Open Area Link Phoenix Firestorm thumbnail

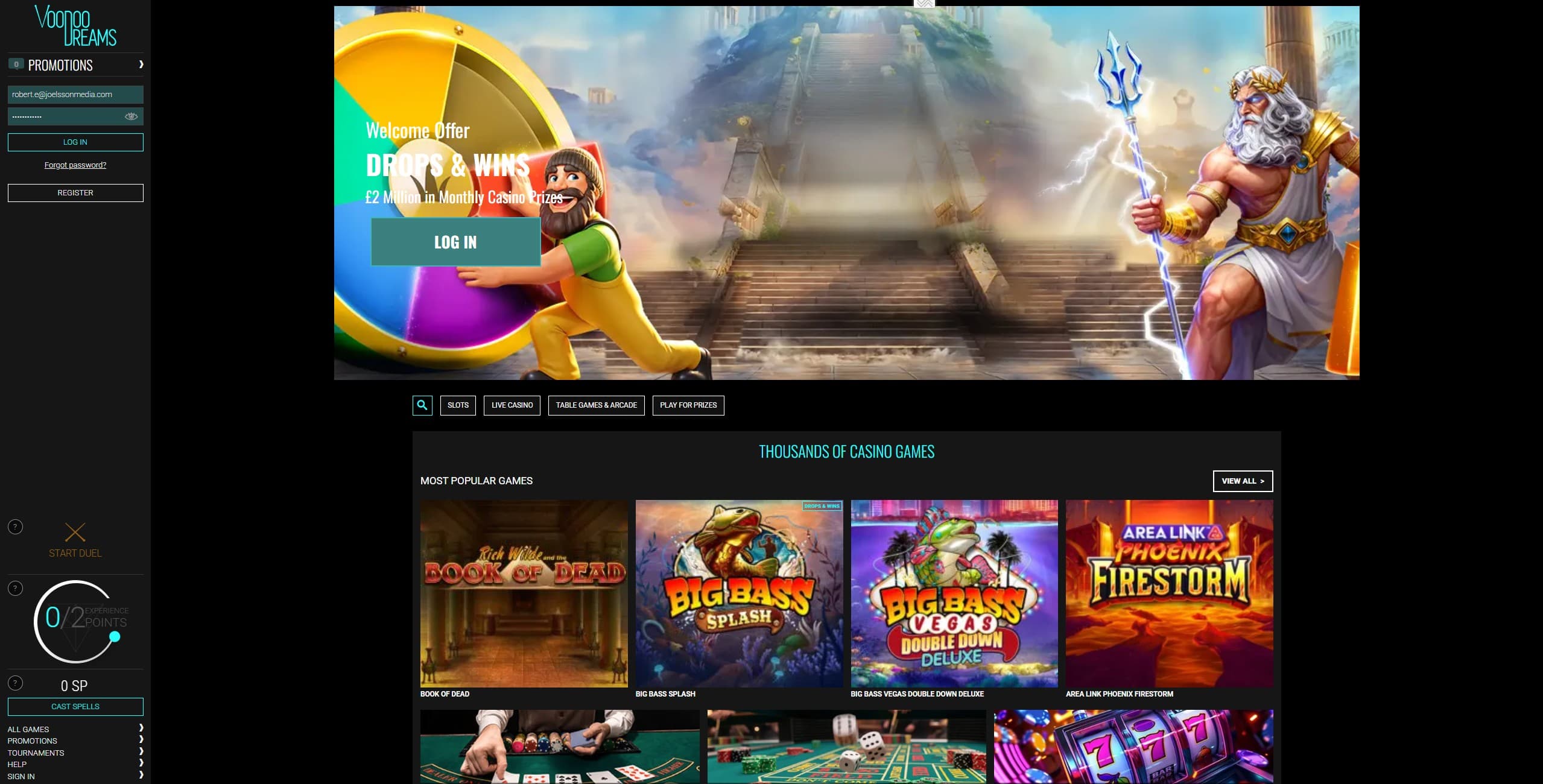[x=1169, y=593]
